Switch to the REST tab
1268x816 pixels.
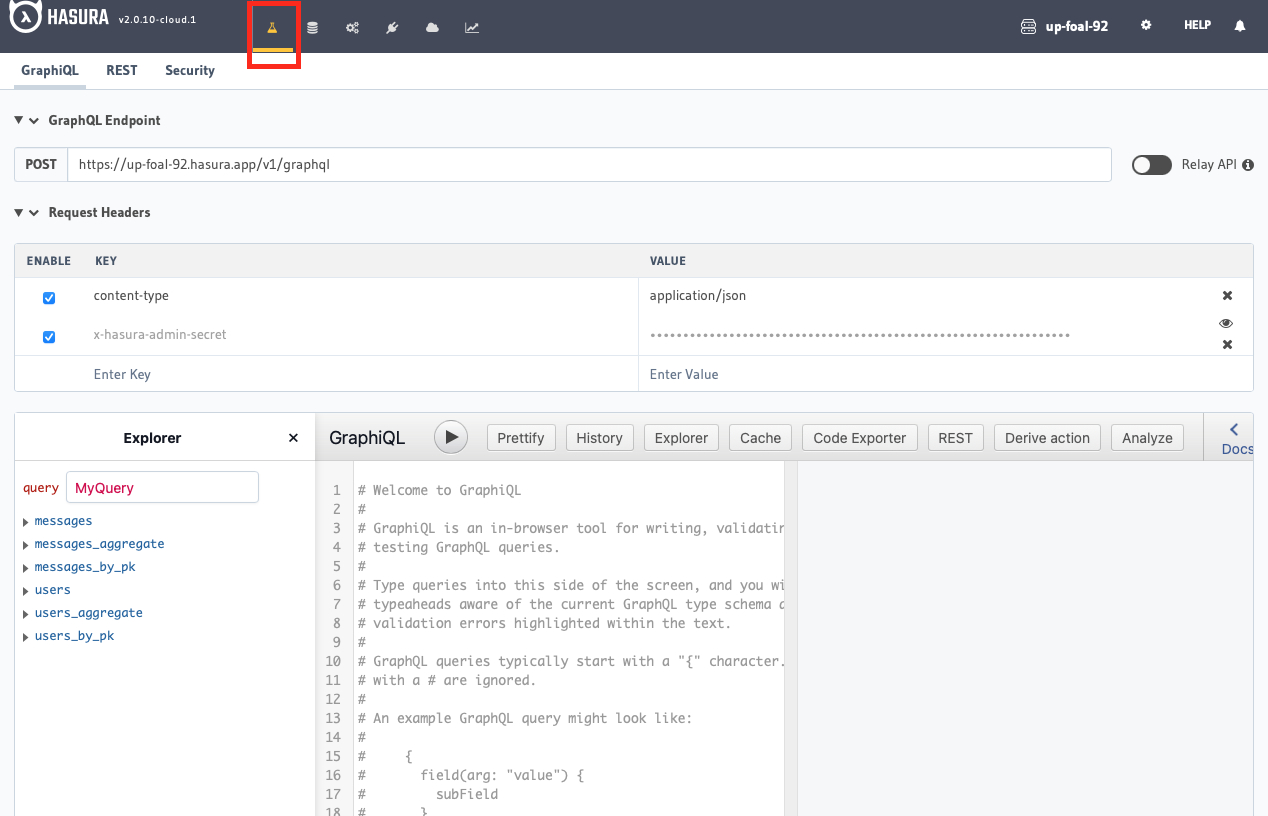(x=121, y=70)
